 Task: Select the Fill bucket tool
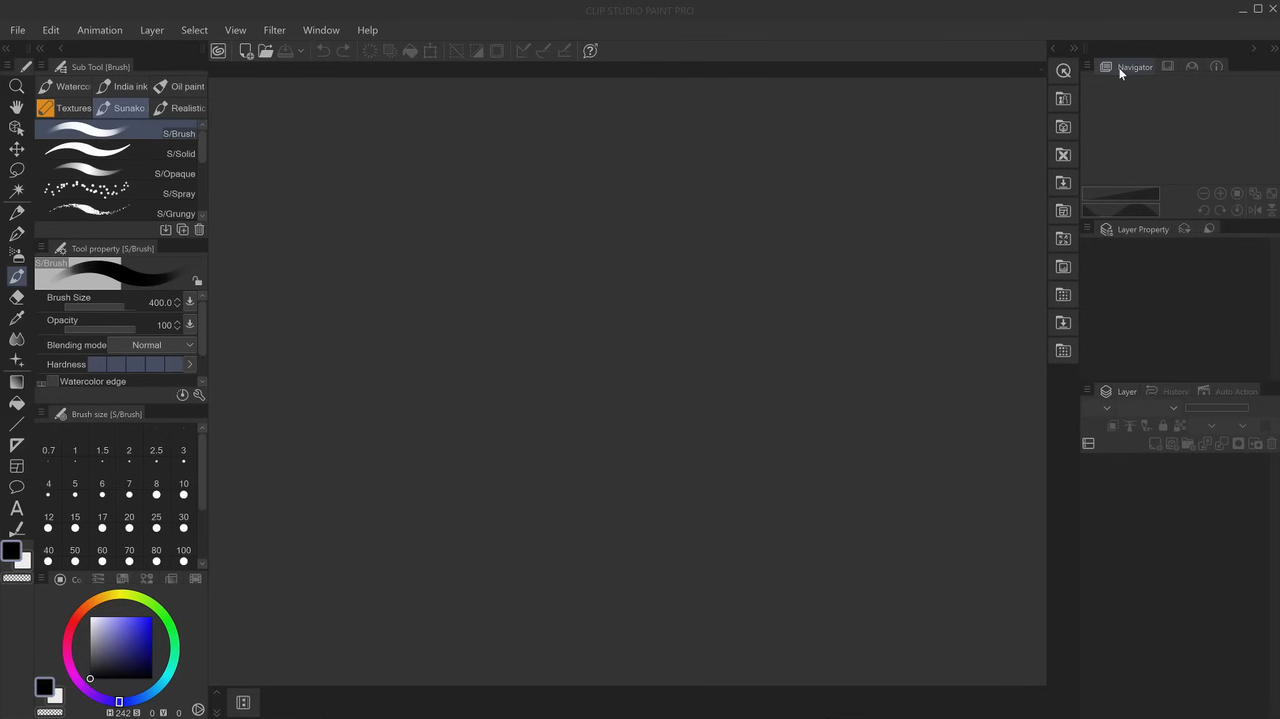click(16, 403)
